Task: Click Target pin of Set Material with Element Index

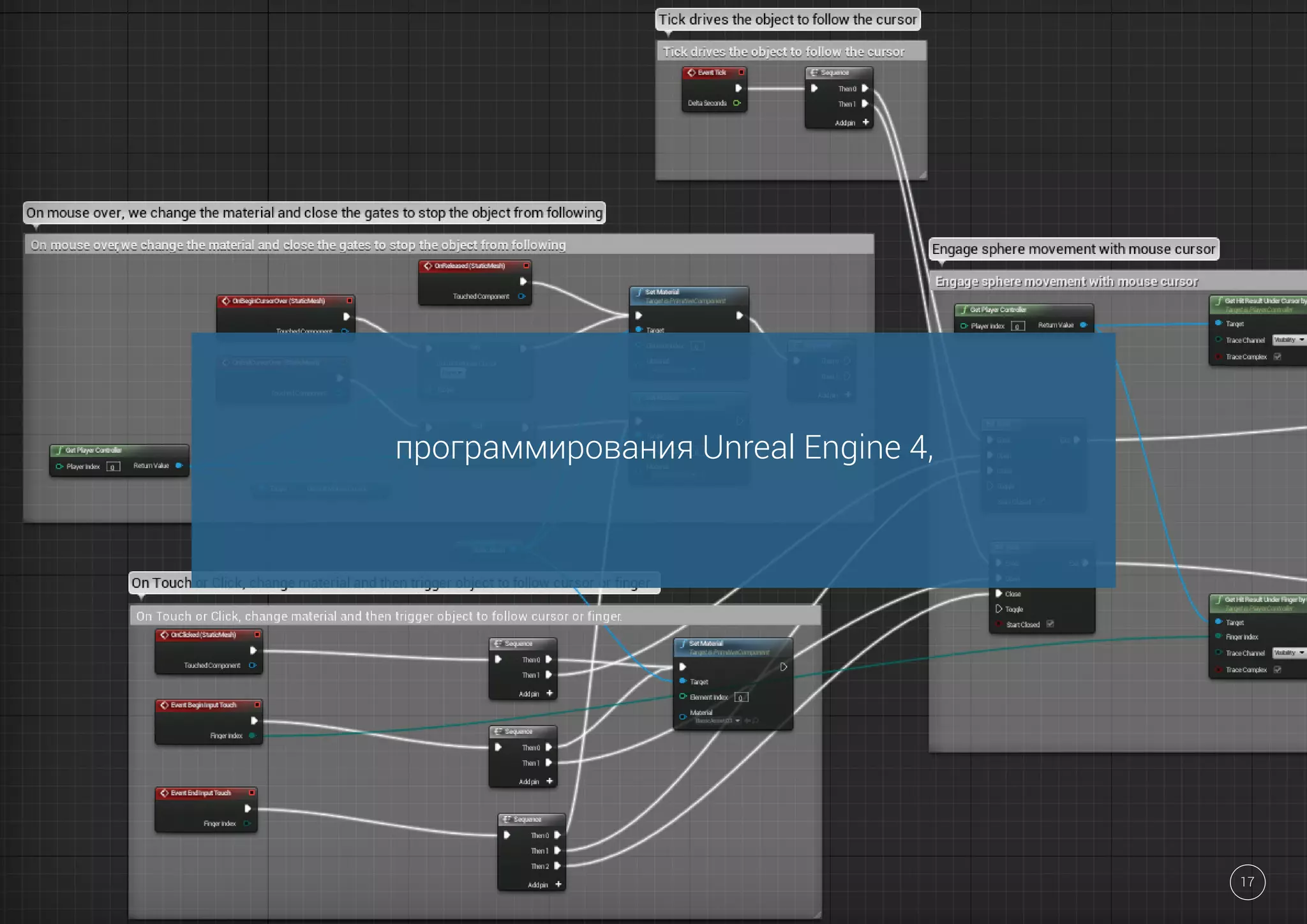Action: (683, 681)
